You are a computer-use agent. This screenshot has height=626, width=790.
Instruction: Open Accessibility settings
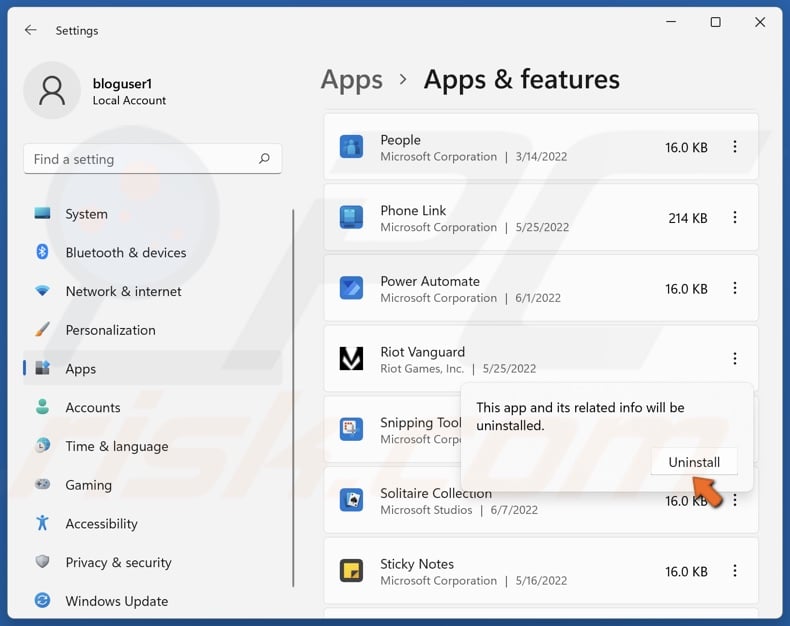coord(153,524)
